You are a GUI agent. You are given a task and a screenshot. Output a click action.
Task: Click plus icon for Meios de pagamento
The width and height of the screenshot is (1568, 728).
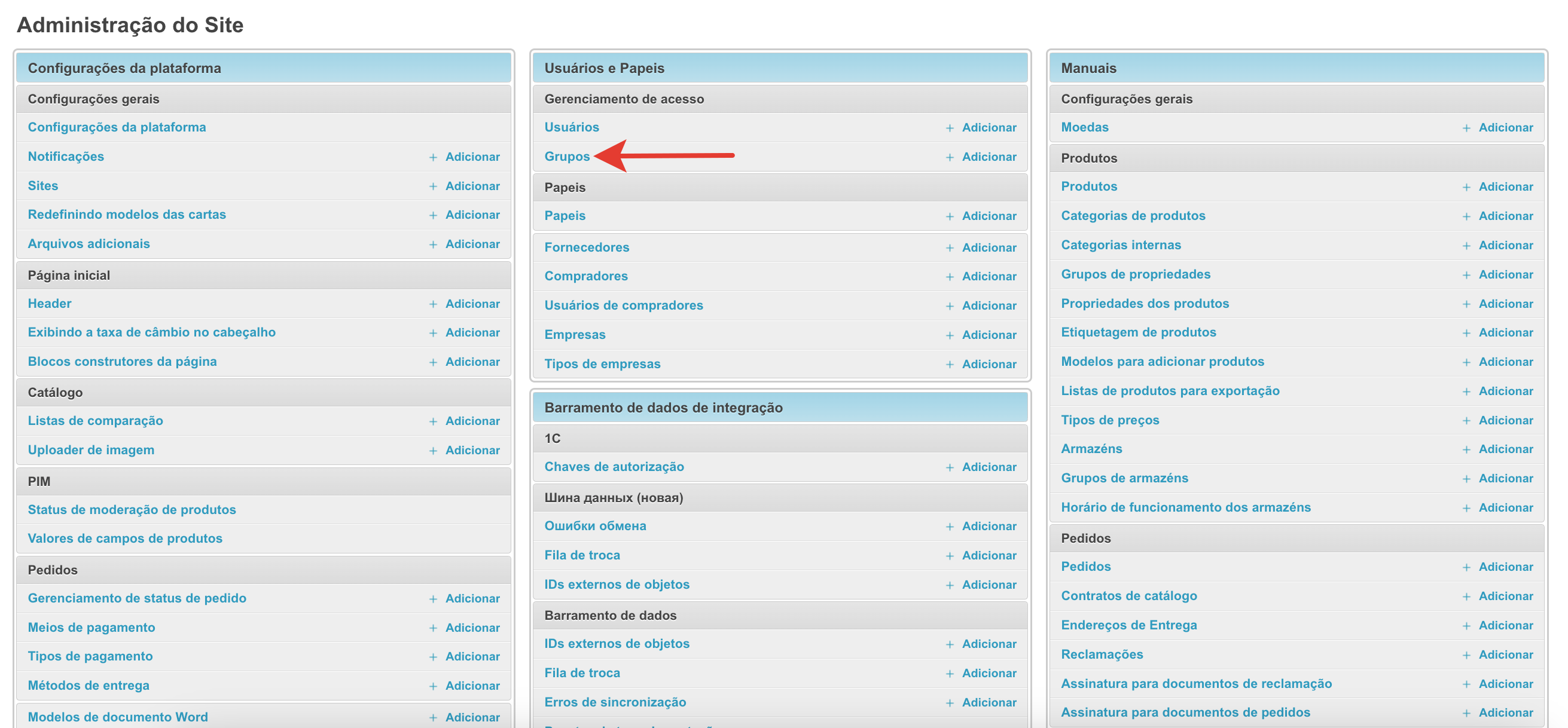point(433,628)
